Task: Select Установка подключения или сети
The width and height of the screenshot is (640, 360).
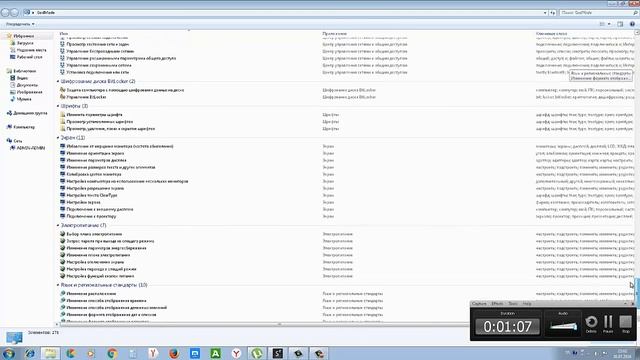Action: tap(98, 72)
